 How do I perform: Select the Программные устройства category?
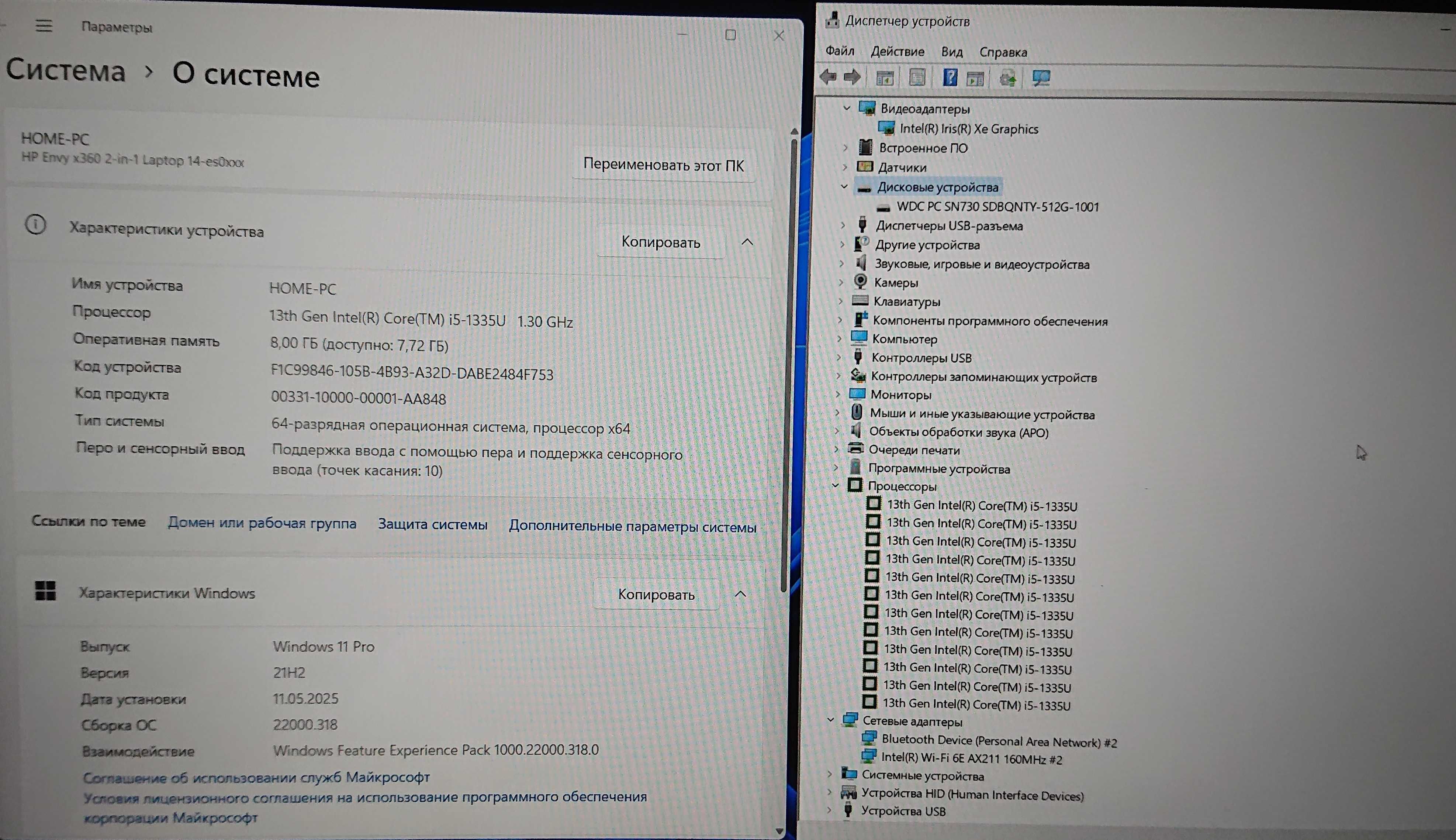coord(939,468)
